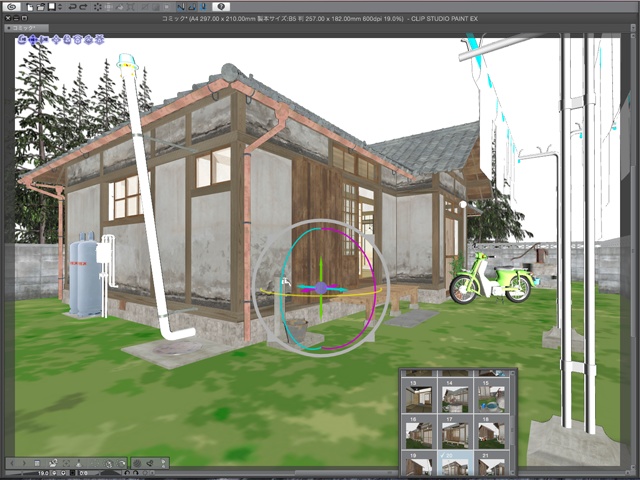Click the Fill bucket icon in command bar

click(x=120, y=7)
